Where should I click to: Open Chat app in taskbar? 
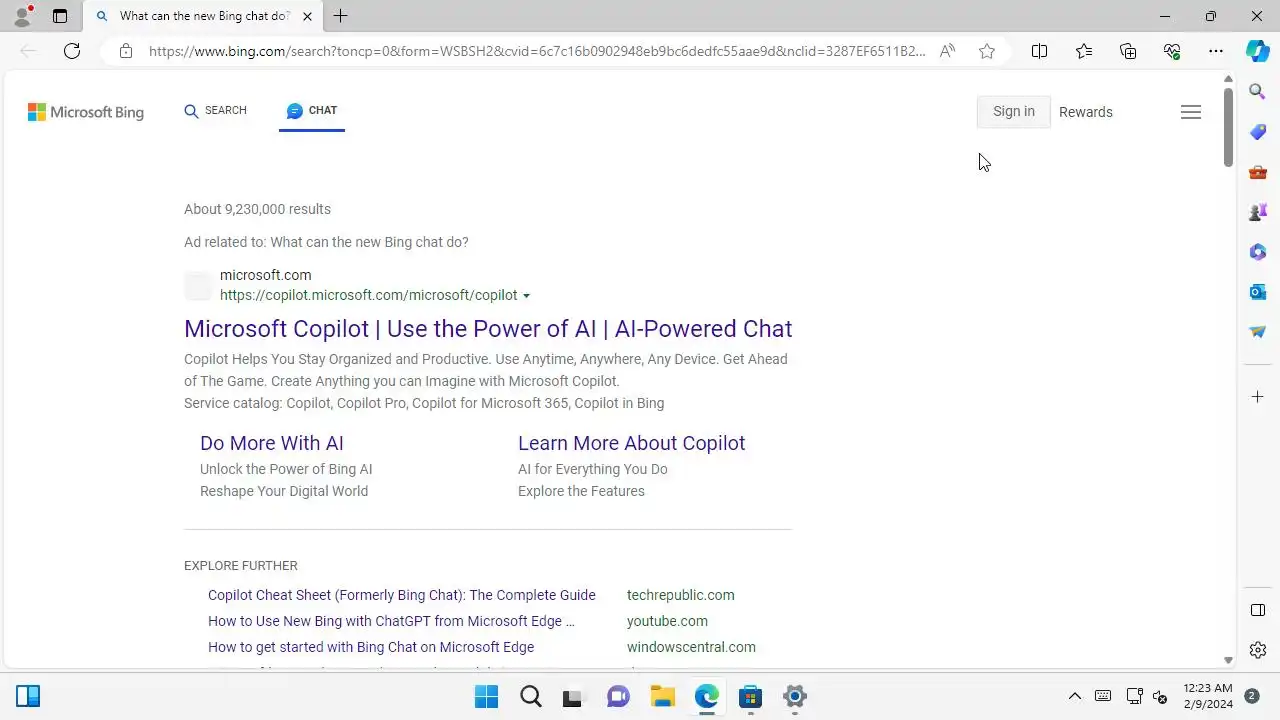618,697
